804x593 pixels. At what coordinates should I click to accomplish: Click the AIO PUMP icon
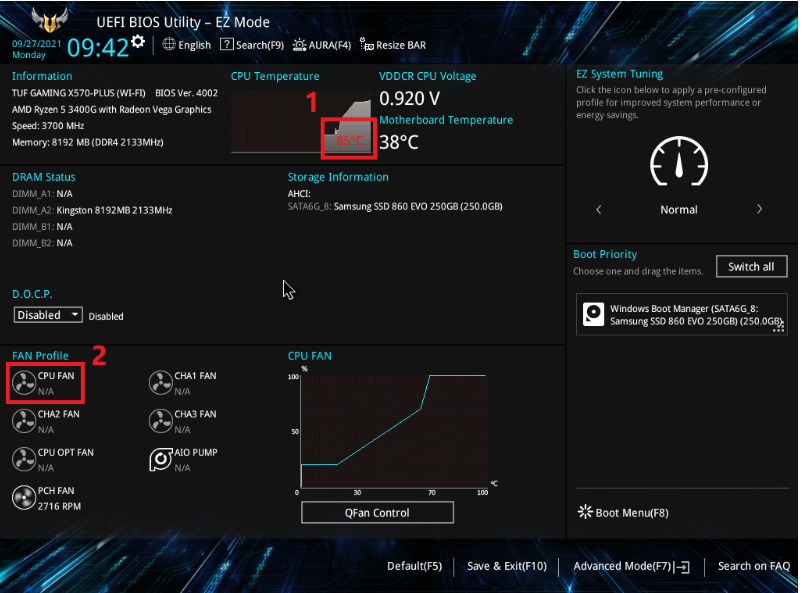(x=160, y=459)
